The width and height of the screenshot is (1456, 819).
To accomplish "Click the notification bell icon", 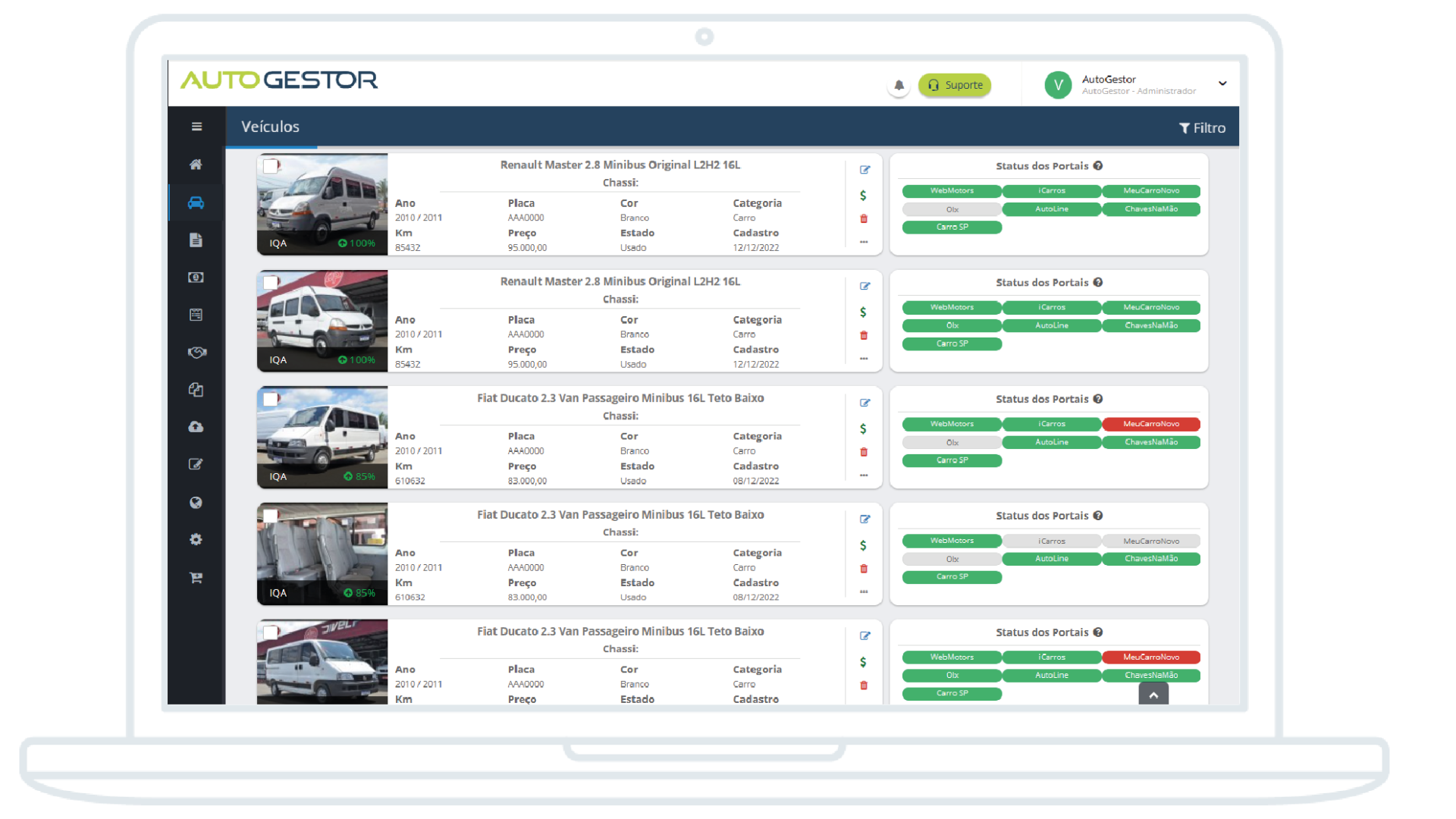I will click(x=899, y=85).
